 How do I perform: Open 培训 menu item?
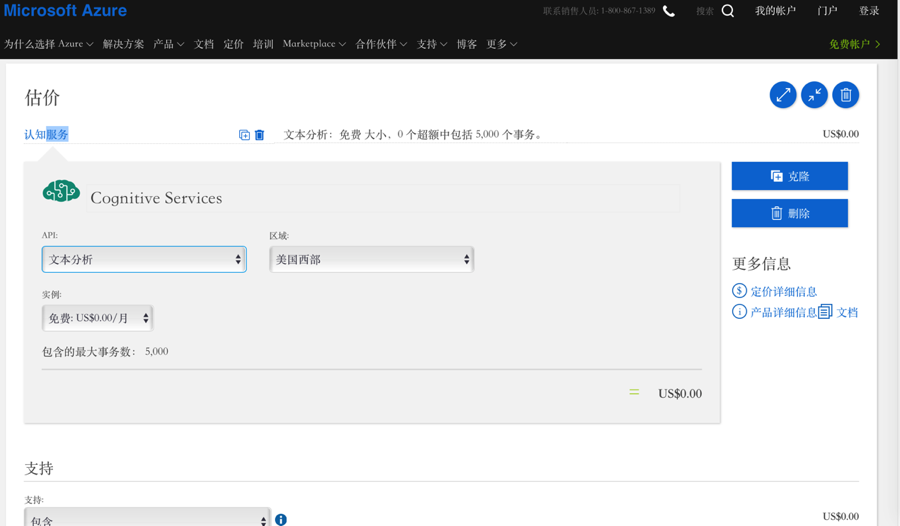coord(263,44)
